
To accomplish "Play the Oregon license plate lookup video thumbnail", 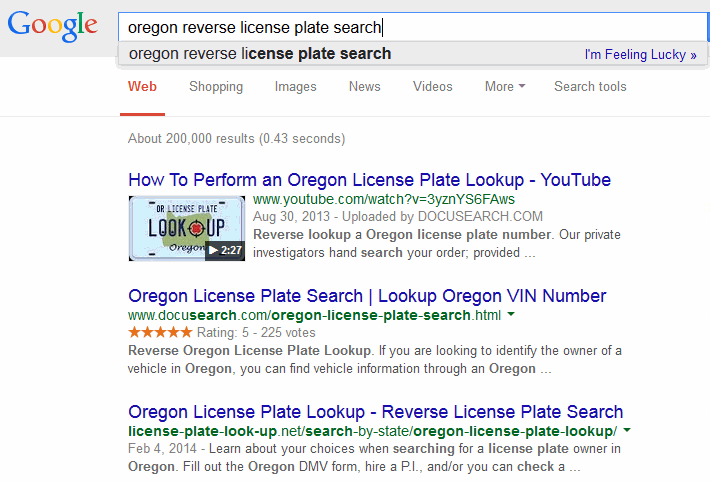I will point(187,228).
